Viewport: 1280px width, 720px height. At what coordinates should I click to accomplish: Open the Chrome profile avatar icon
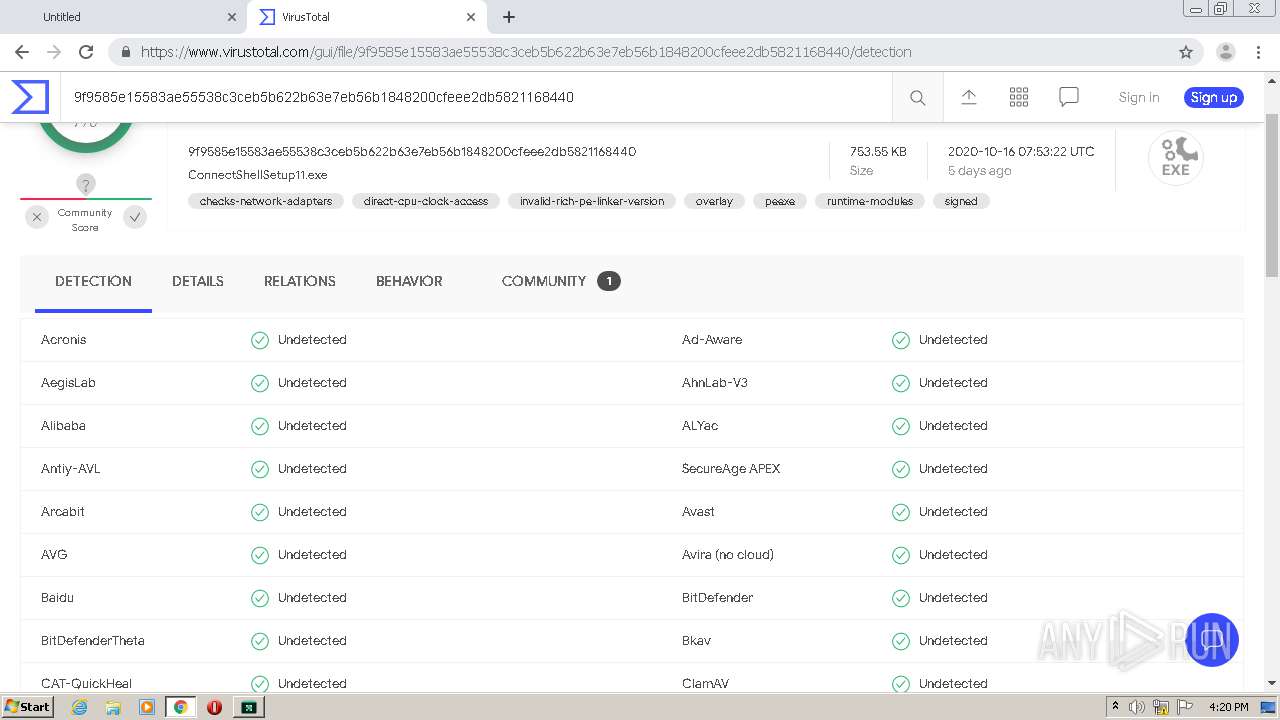point(1226,52)
